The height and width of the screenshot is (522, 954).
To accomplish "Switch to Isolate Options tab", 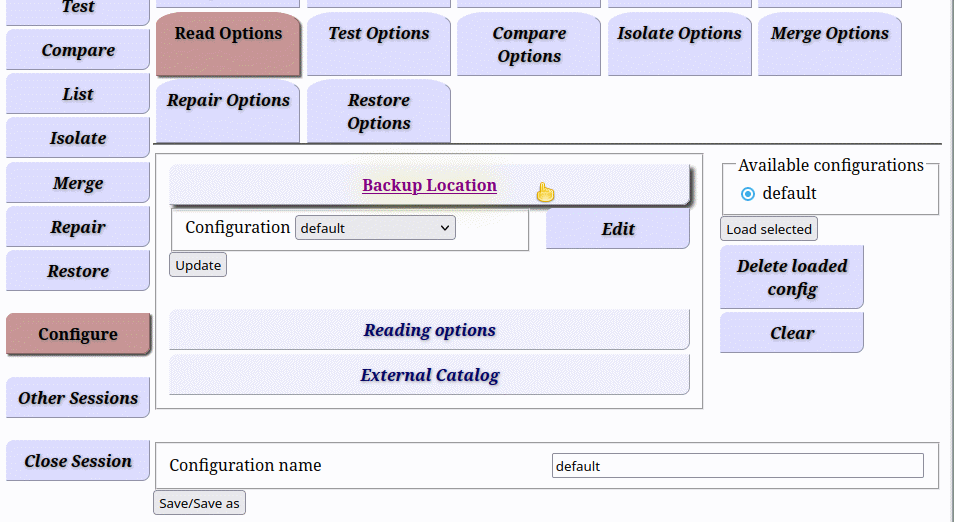I will tap(680, 44).
